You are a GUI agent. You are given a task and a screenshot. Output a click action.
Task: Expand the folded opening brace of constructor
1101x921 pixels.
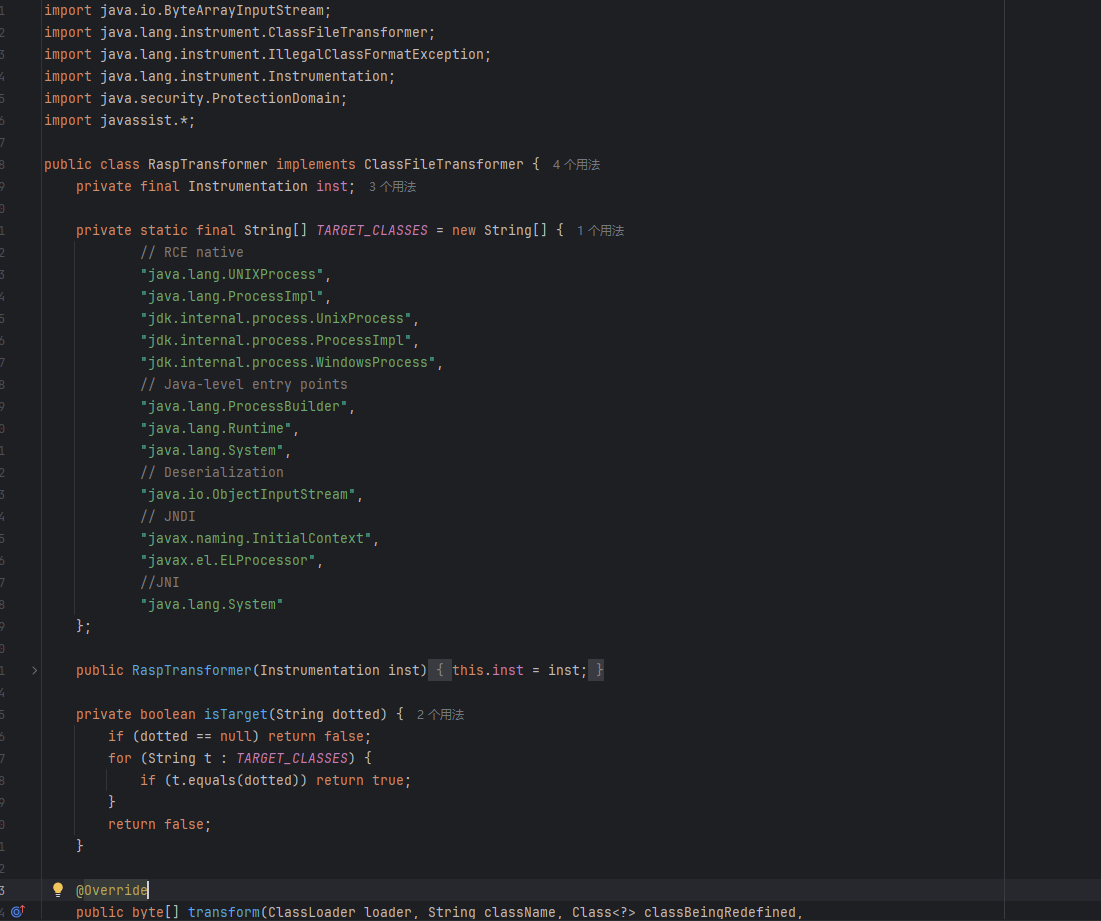coord(441,670)
